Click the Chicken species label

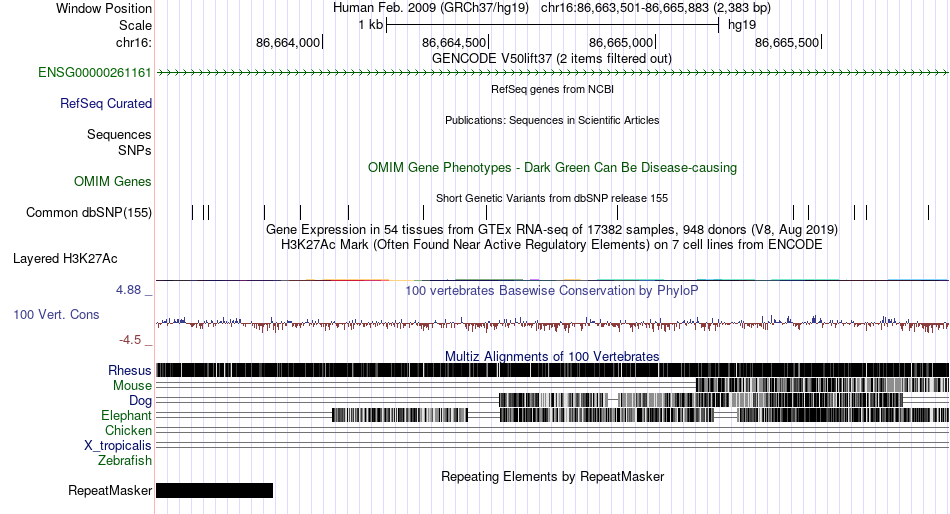coord(128,430)
